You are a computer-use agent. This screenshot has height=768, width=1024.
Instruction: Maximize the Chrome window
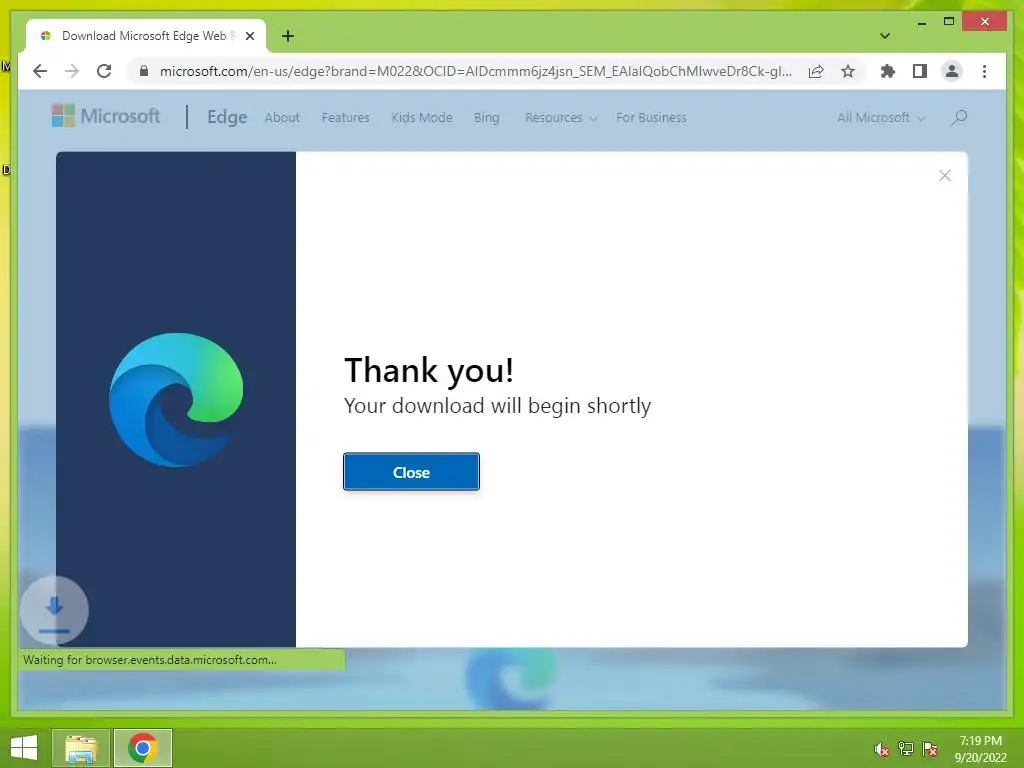point(949,22)
